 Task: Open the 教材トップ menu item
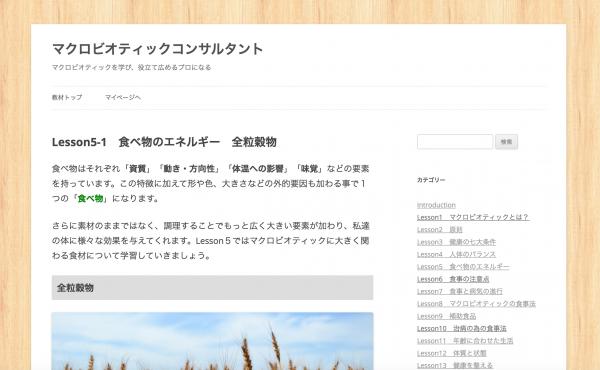coord(67,98)
